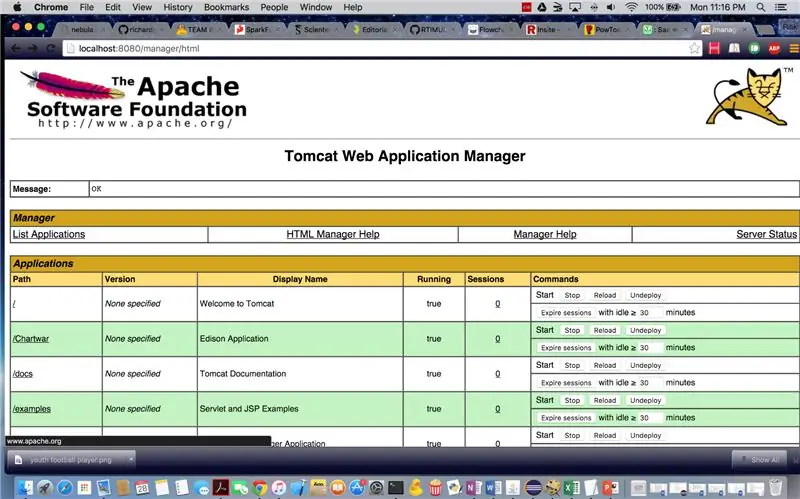The width and height of the screenshot is (800, 499).
Task: Open the Manager Help link
Action: tap(545, 234)
